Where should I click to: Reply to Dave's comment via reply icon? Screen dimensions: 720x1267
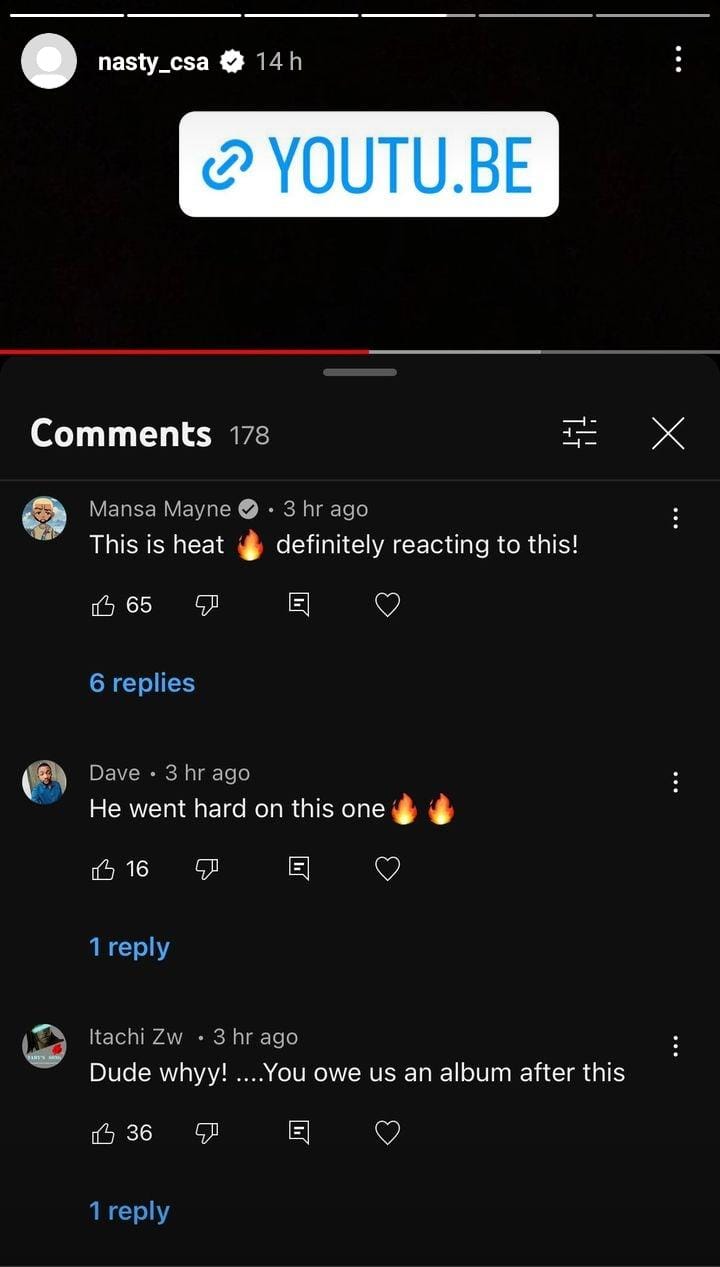coord(298,869)
